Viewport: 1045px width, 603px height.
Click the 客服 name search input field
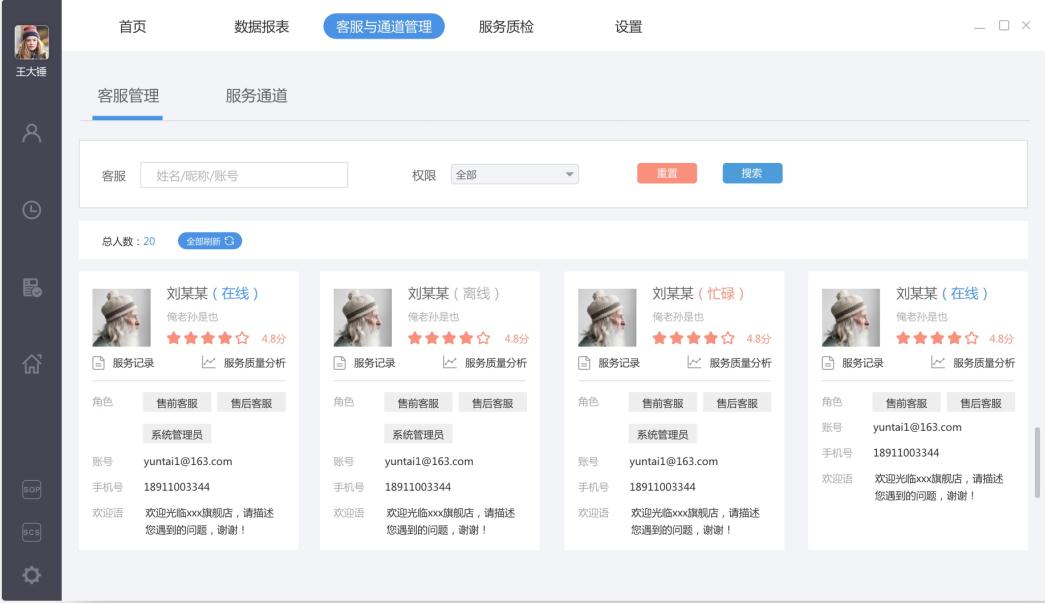coord(244,175)
